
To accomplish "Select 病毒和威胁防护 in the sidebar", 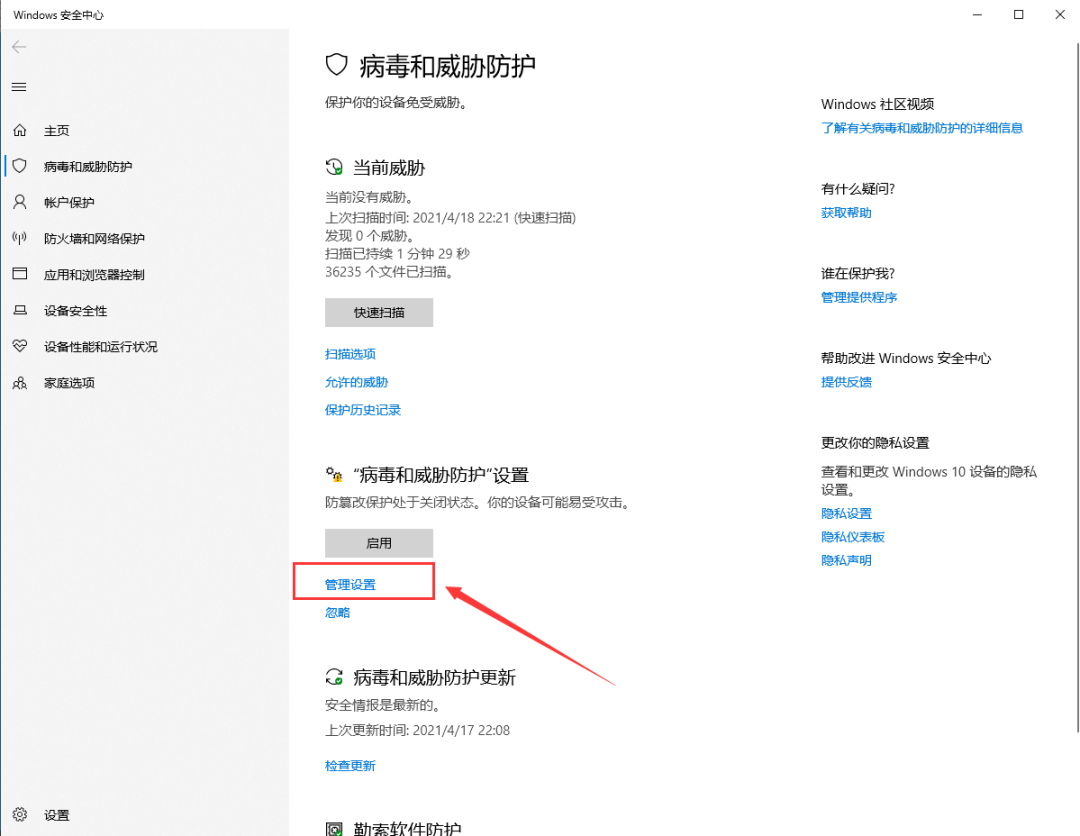I will 87,166.
